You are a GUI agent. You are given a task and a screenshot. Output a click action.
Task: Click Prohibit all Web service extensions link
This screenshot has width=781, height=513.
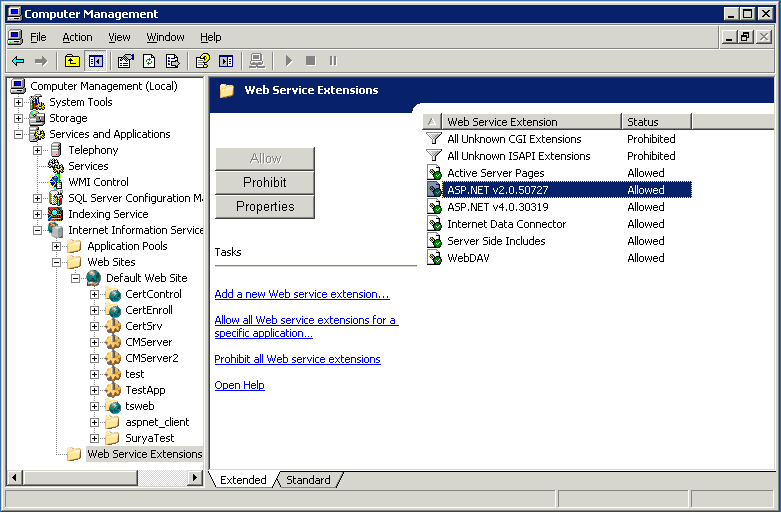pyautogui.click(x=297, y=359)
